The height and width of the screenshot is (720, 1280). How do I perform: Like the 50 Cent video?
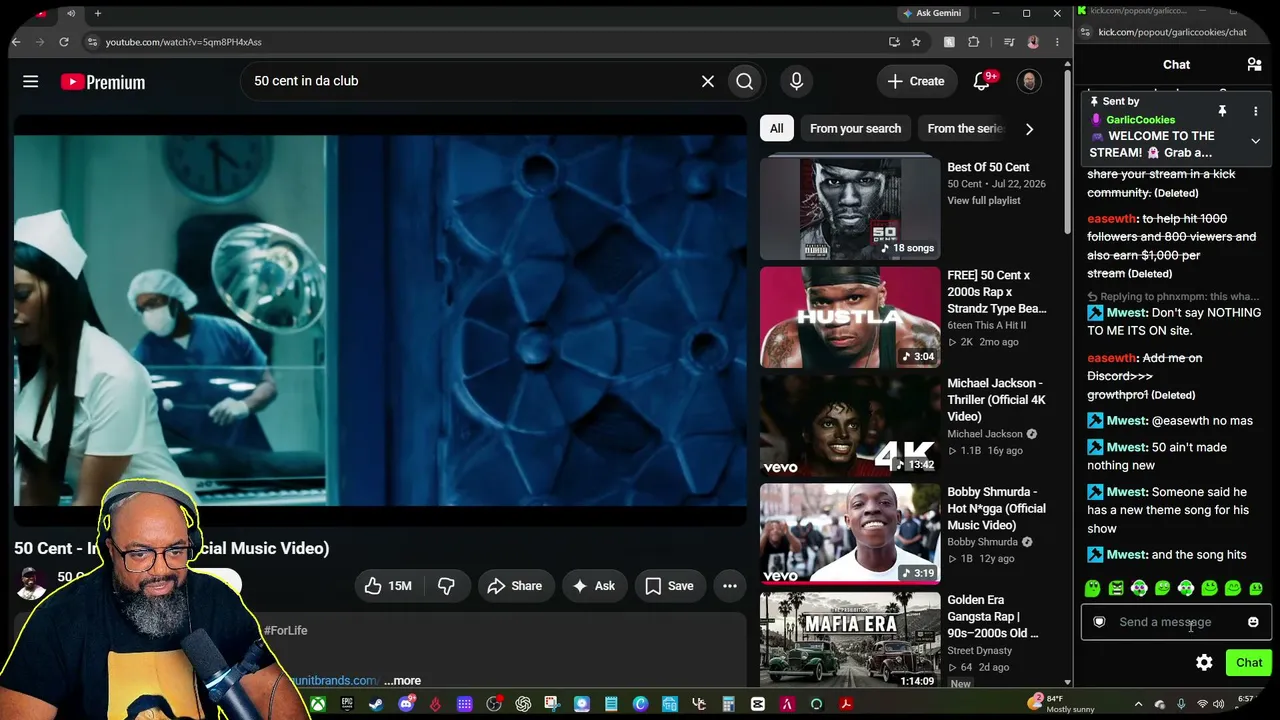point(388,586)
